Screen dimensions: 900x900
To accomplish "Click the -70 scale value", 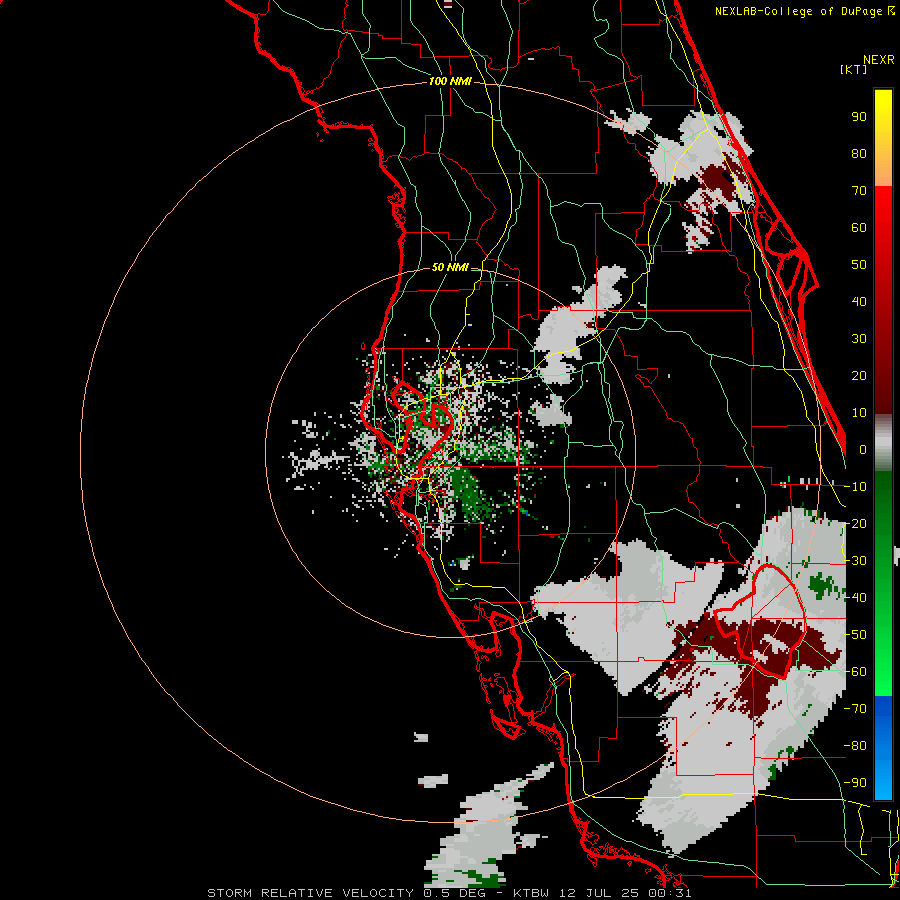I will [855, 709].
